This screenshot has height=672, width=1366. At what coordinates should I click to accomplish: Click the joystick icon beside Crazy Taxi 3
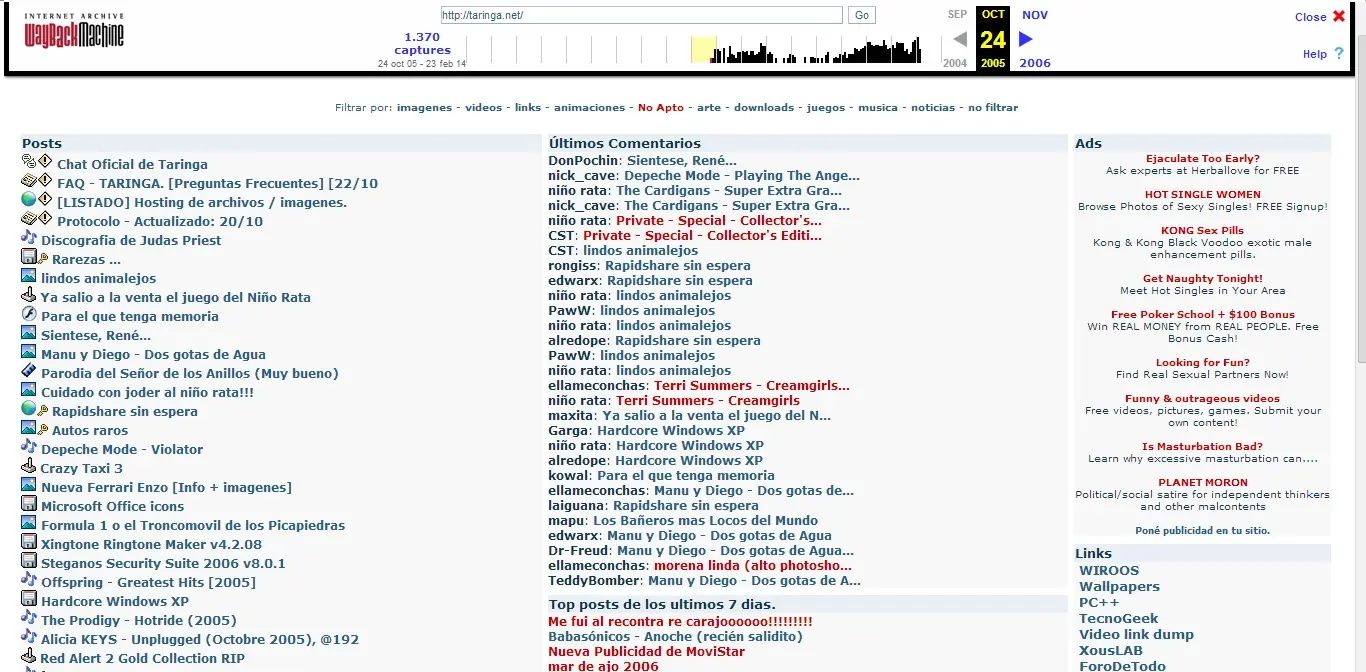[29, 466]
